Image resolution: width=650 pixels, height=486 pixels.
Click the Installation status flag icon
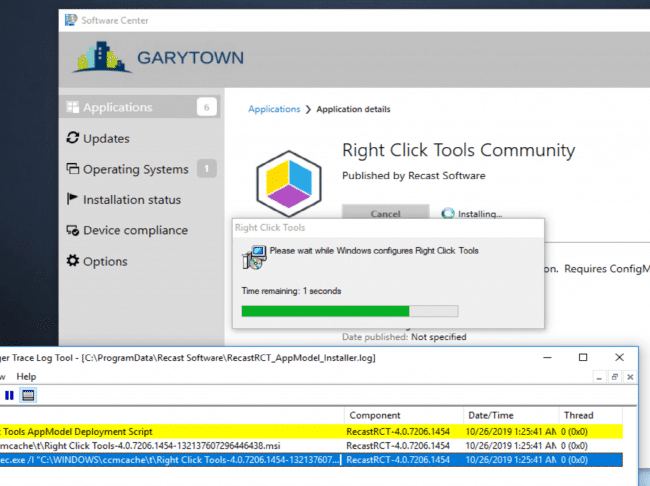pos(72,200)
